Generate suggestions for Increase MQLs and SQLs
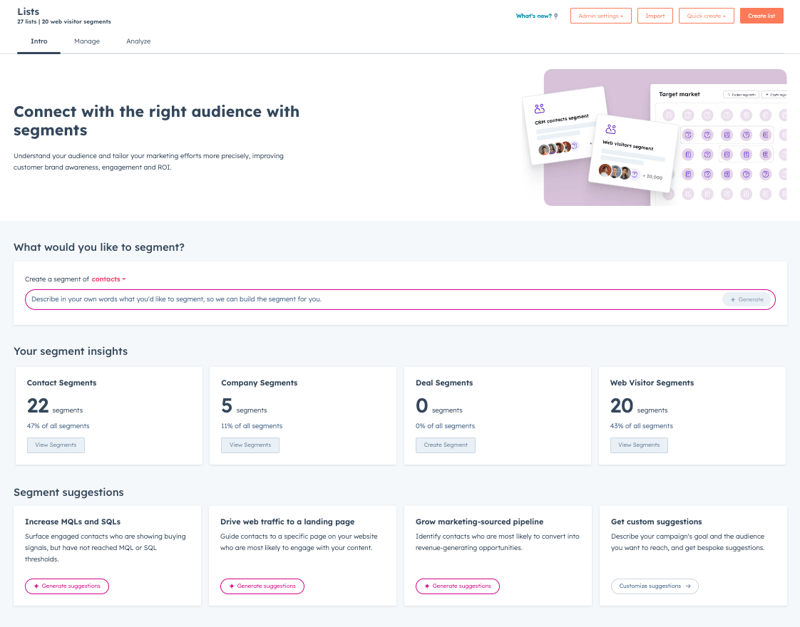The height and width of the screenshot is (627, 800). click(67, 586)
